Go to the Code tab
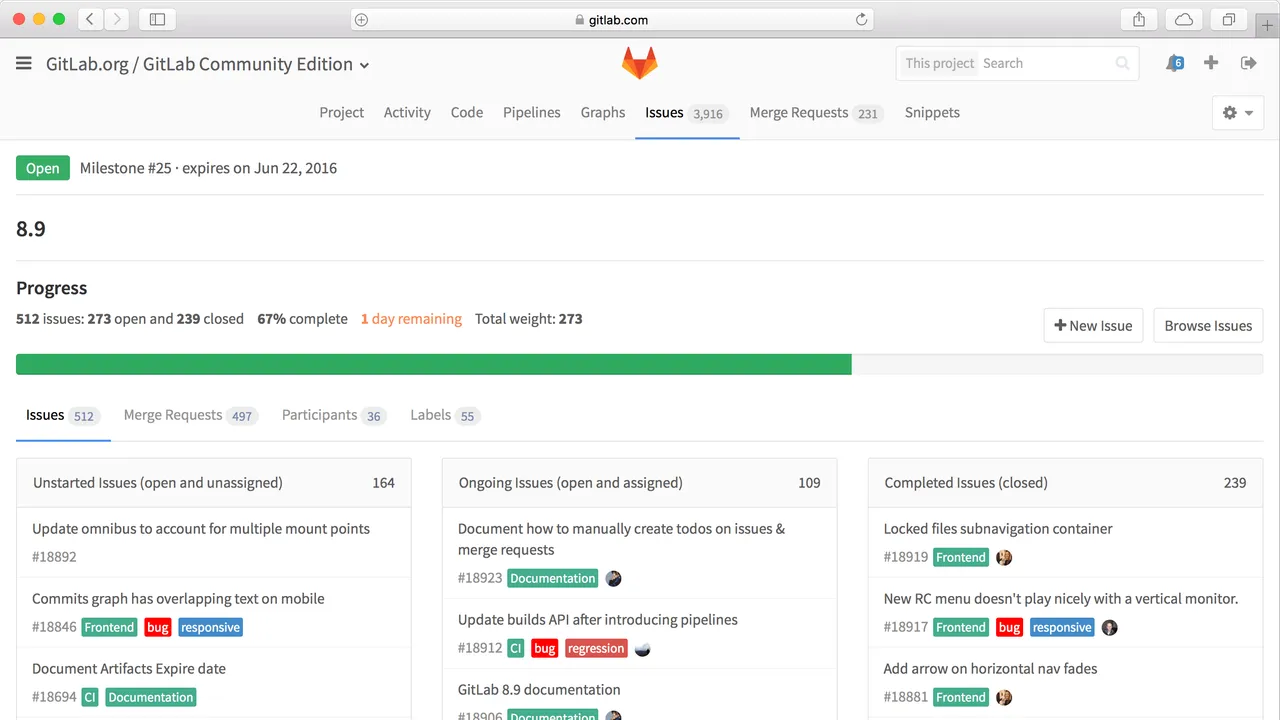1280x720 pixels. coord(467,112)
